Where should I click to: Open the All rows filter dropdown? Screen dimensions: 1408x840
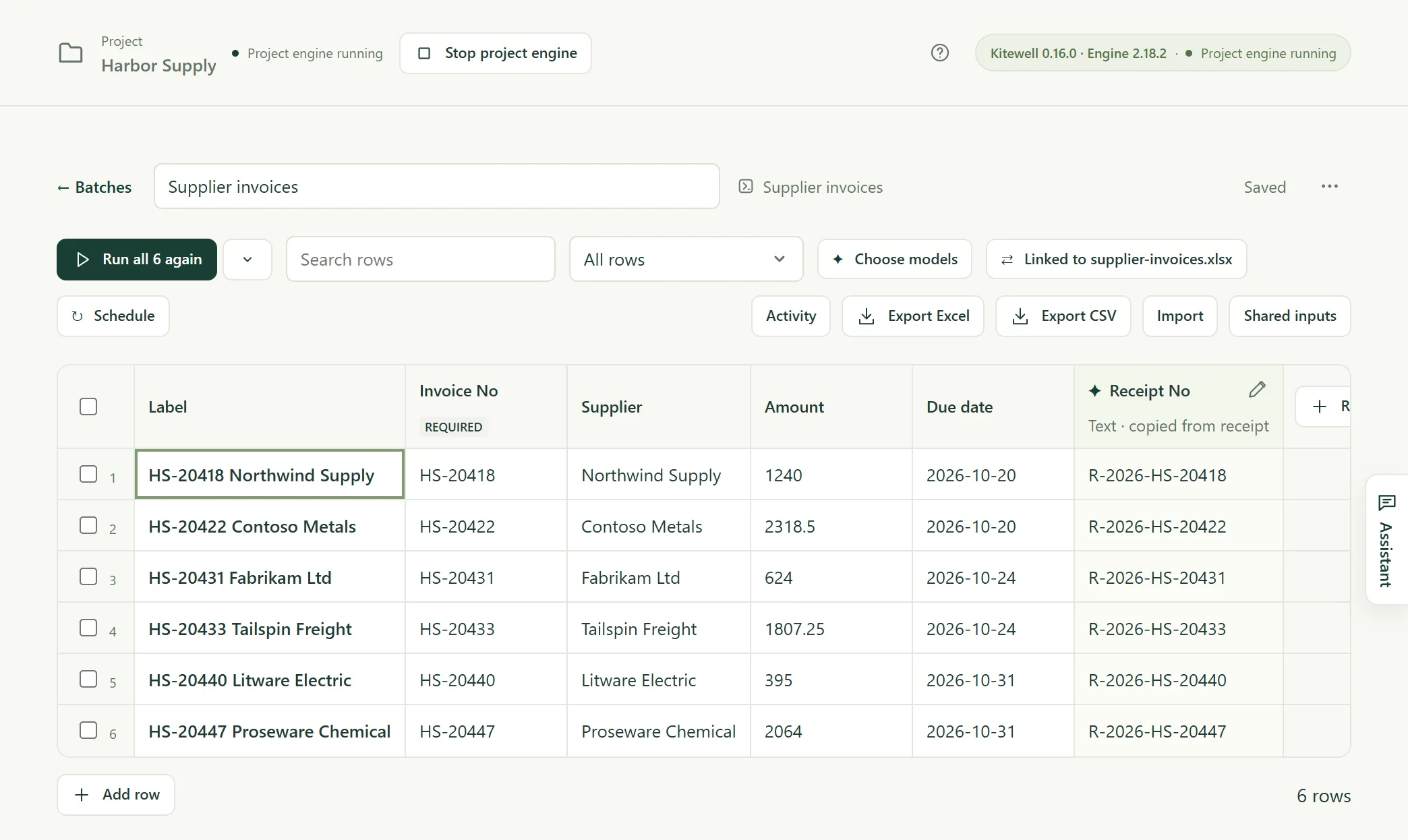tap(686, 259)
